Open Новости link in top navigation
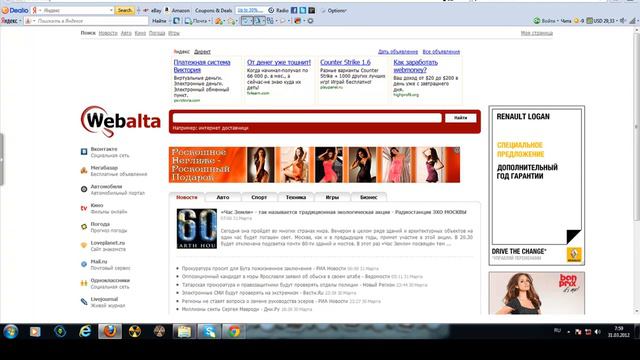 [x=108, y=33]
